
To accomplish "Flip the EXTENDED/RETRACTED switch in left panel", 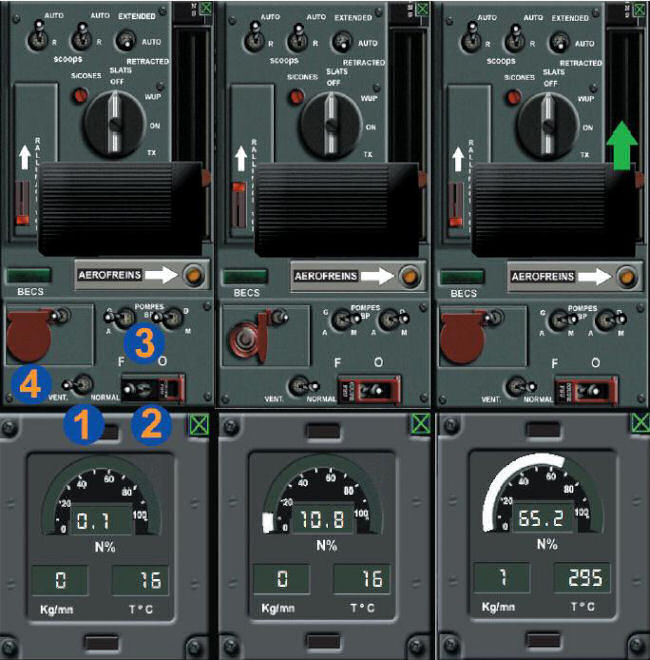I will 127,40.
